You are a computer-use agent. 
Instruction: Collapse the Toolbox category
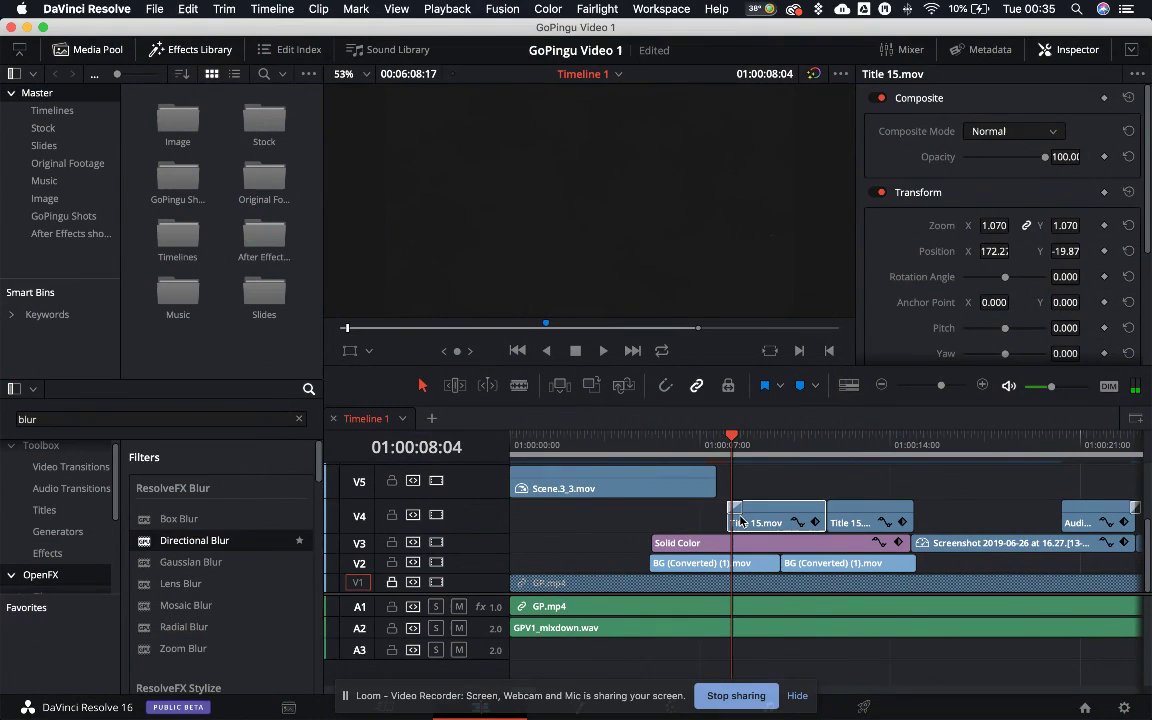coord(11,446)
